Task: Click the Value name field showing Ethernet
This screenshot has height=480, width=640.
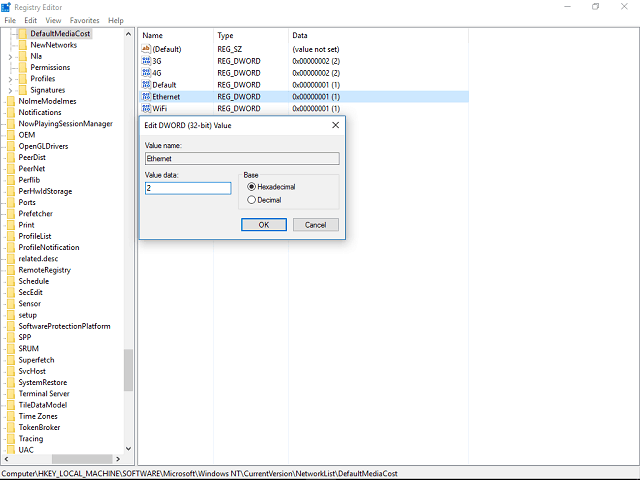Action: [242, 158]
